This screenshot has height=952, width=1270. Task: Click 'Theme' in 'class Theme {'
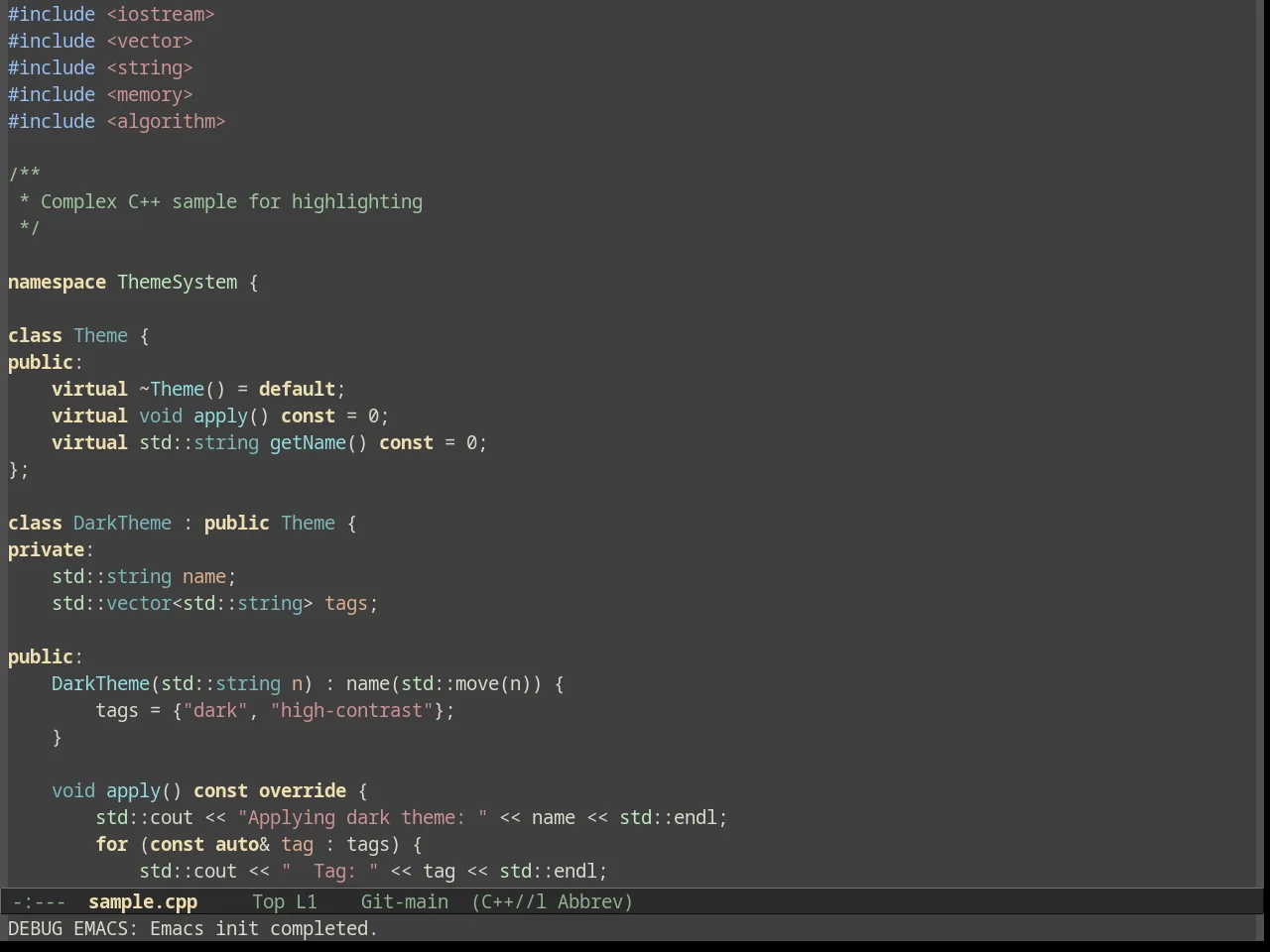(100, 336)
